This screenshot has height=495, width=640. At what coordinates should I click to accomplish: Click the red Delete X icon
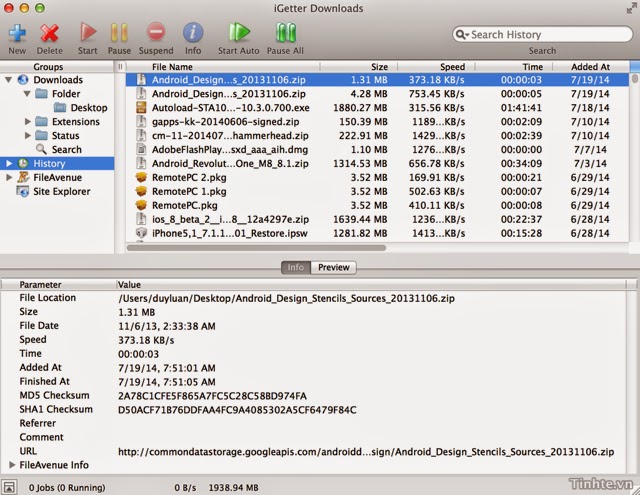click(49, 33)
